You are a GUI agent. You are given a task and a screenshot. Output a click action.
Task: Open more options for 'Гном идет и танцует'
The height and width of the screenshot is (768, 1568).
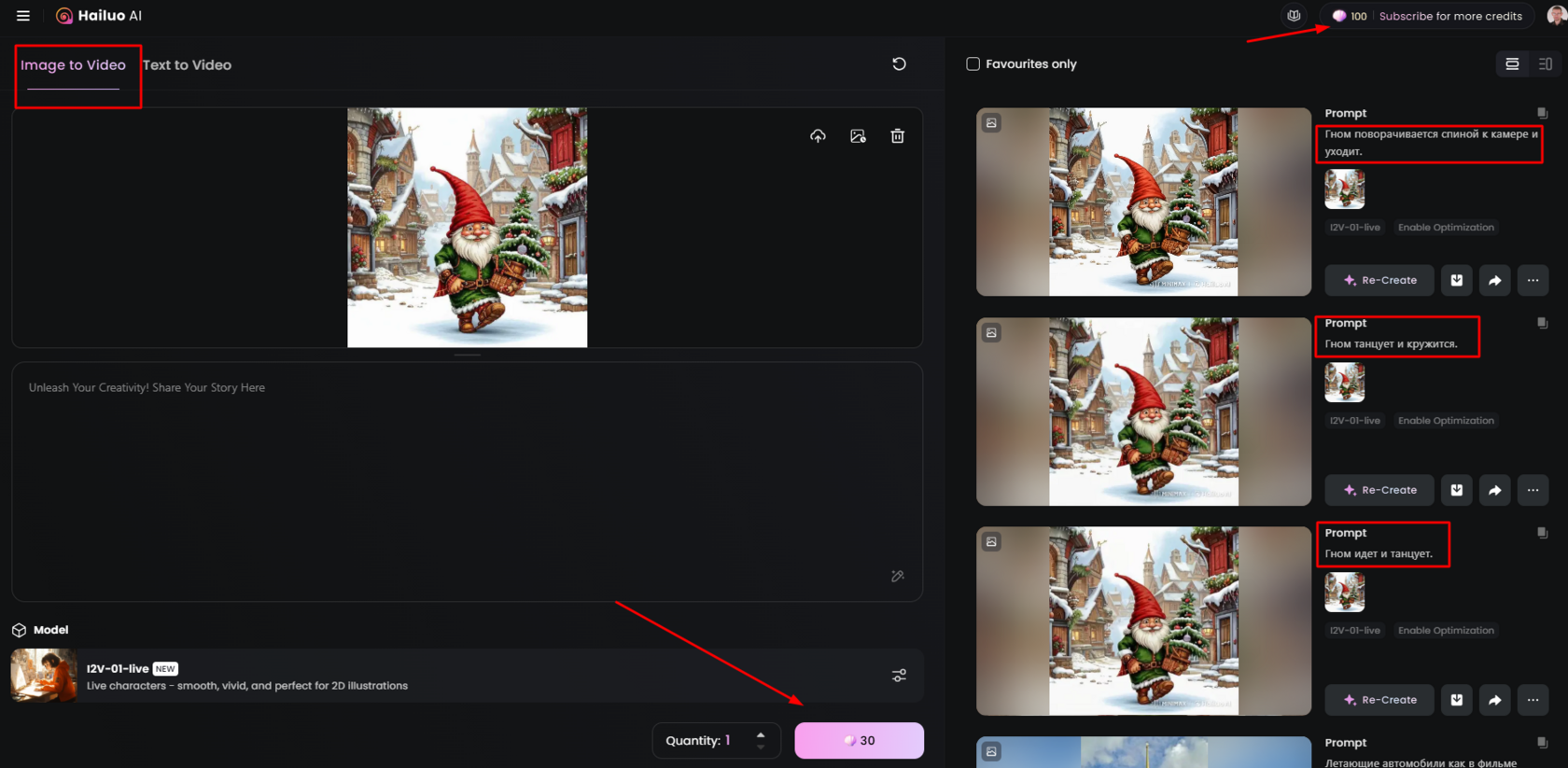coord(1533,700)
